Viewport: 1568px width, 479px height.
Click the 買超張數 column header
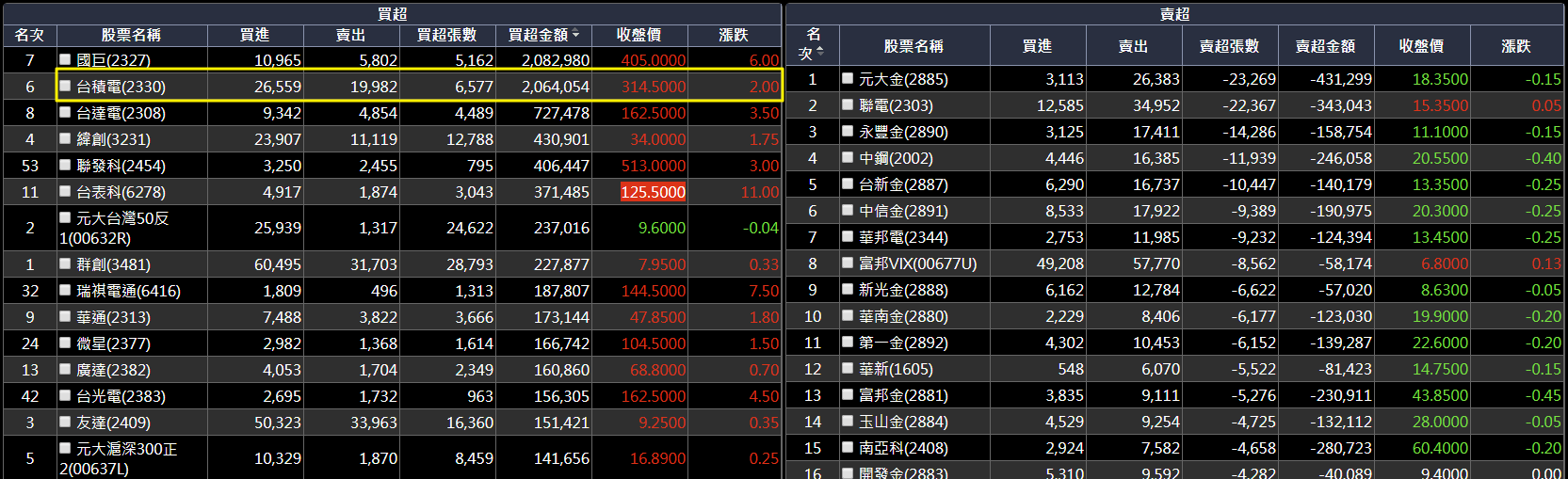(447, 35)
